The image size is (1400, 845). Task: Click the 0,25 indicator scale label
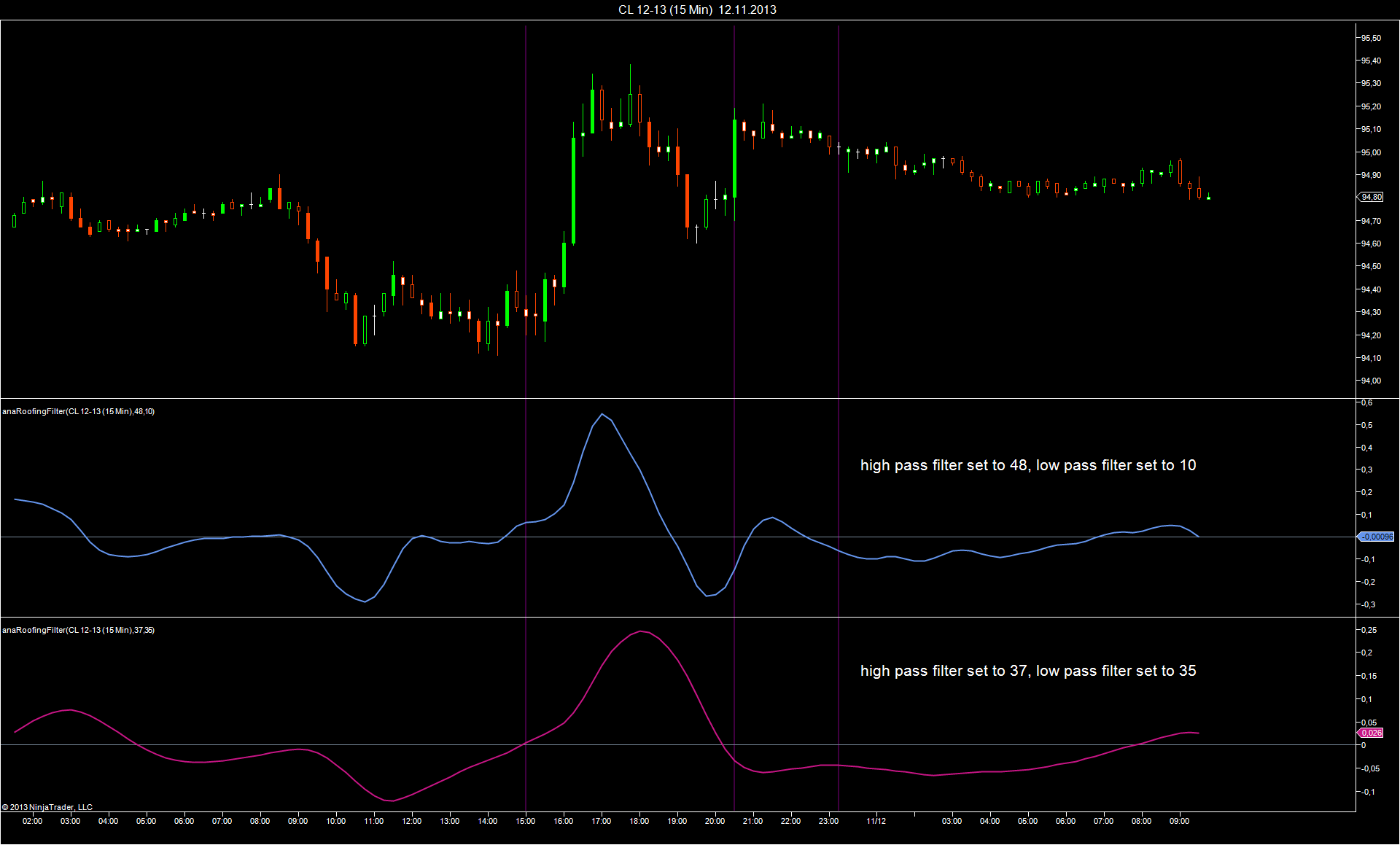(x=1369, y=630)
